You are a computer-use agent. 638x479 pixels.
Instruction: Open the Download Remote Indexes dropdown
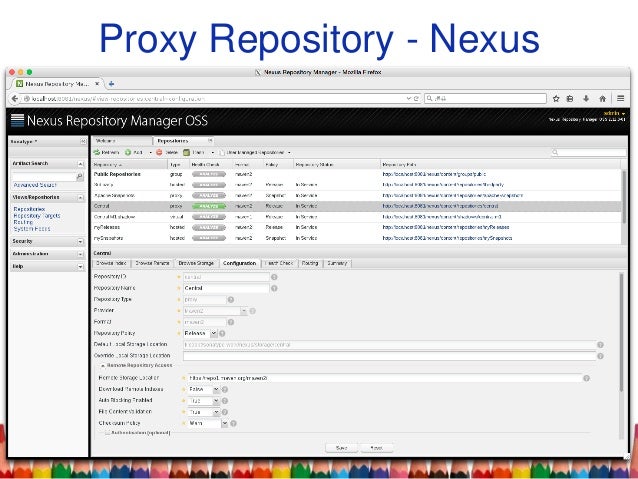click(x=216, y=389)
